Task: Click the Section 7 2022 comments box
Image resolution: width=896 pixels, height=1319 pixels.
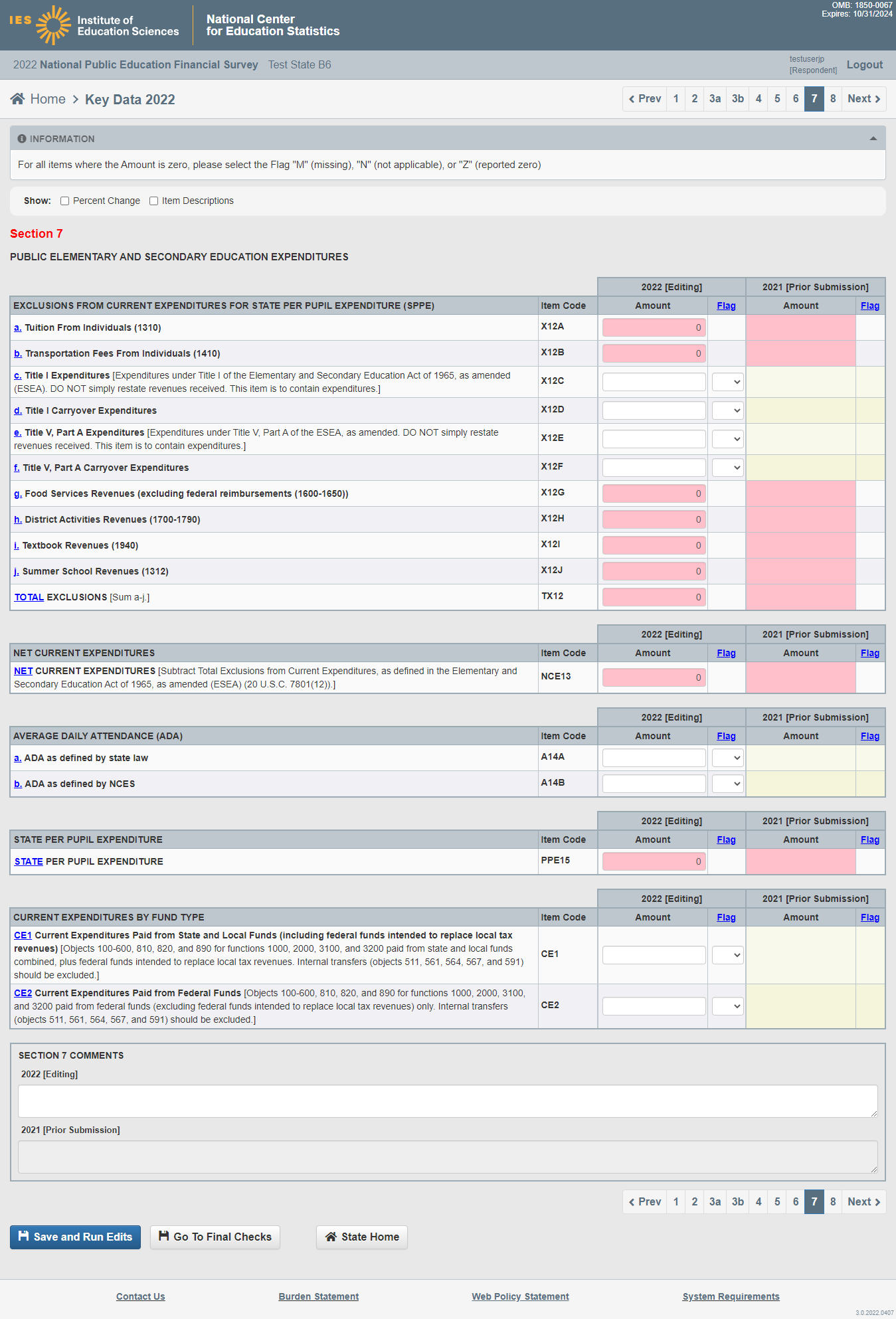Action: tap(448, 1101)
